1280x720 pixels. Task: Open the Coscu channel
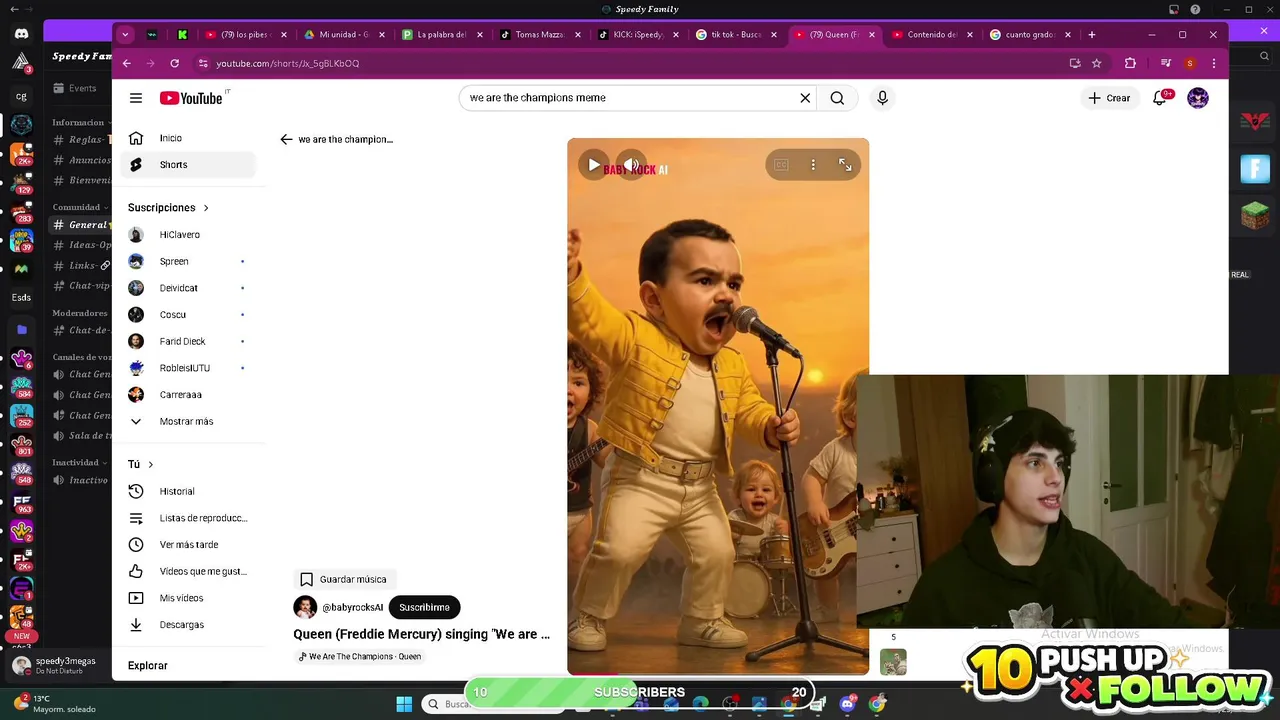pos(188,315)
